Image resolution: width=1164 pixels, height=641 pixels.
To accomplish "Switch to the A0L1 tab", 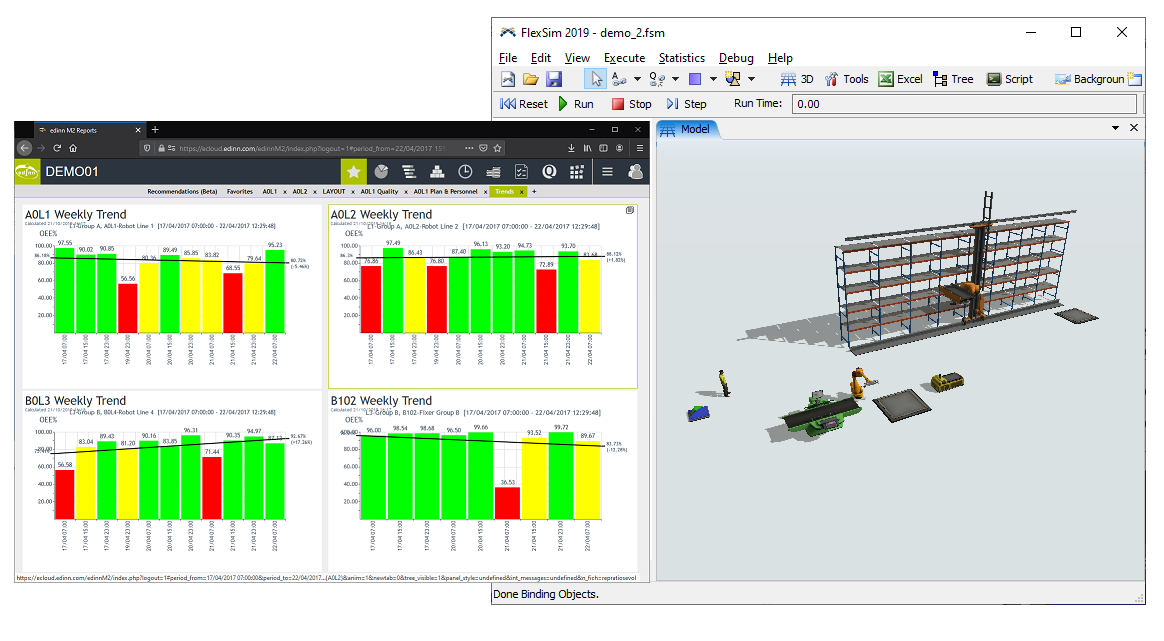I will (269, 192).
